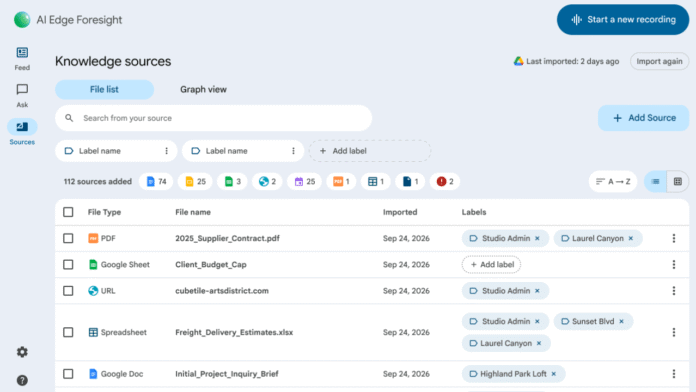Viewport: 696px width, 392px height.
Task: Open the cubetile-artsdistrict.com source
Action: (x=222, y=291)
